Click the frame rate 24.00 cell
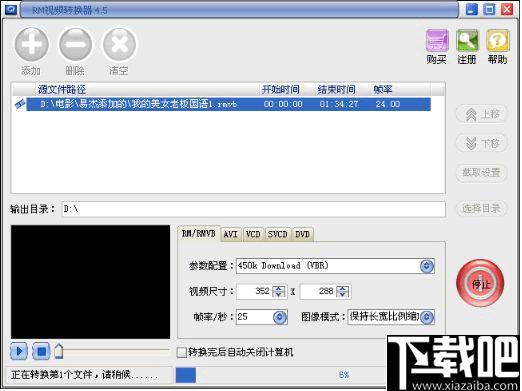This screenshot has height=391, width=522. 388,104
